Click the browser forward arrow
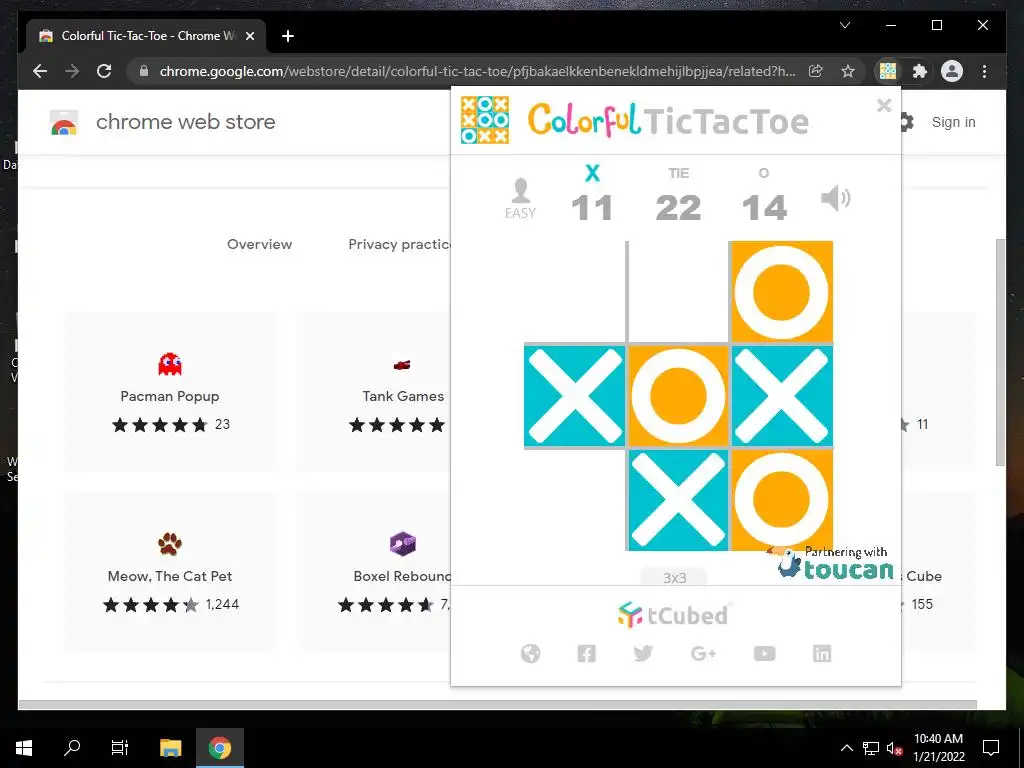Viewport: 1024px width, 768px height. tap(72, 71)
